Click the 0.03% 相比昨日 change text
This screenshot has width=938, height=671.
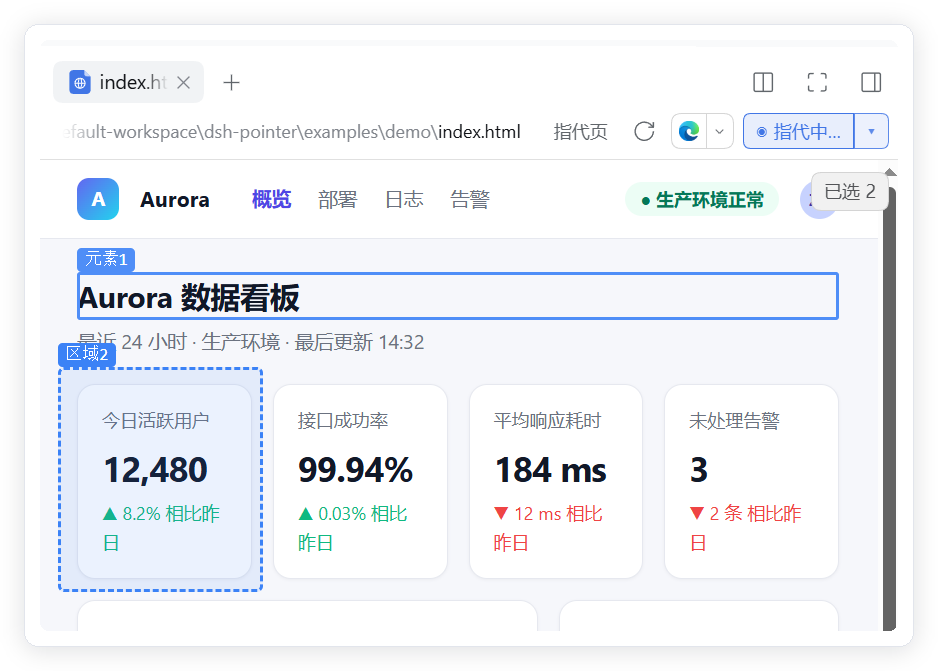tap(353, 528)
